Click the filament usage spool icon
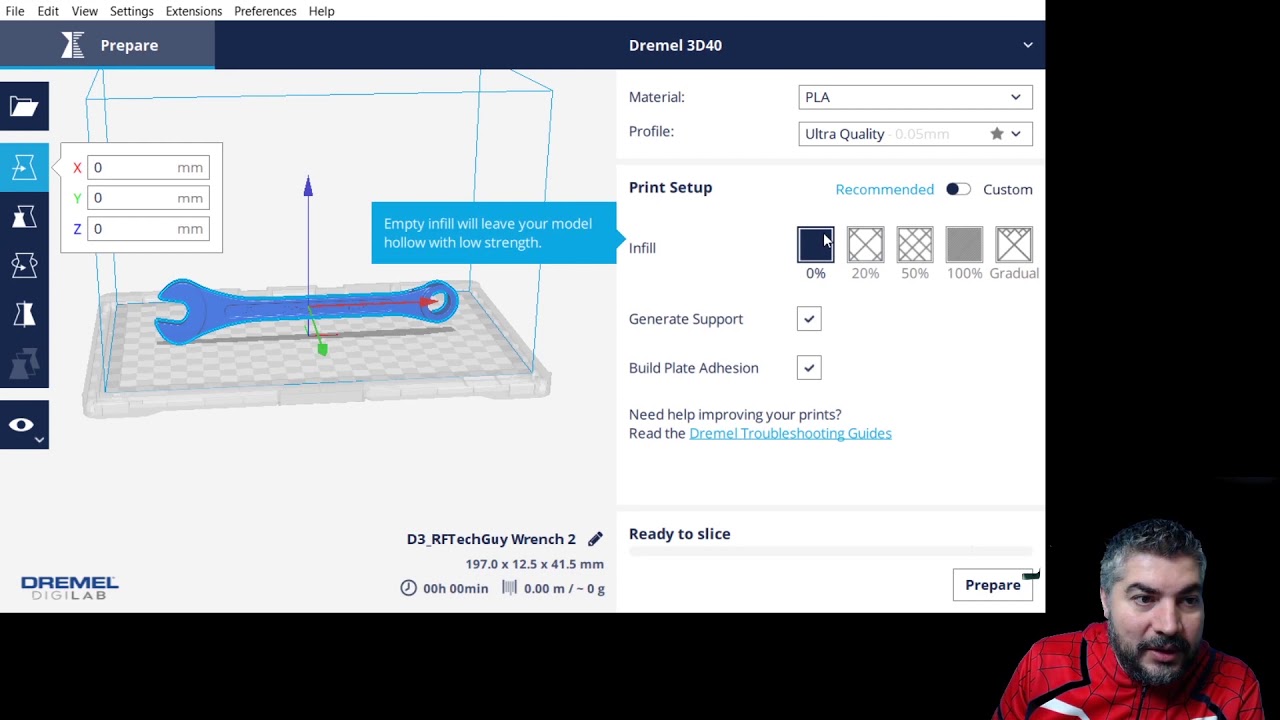Screen dimensions: 1280x720 pos(509,588)
